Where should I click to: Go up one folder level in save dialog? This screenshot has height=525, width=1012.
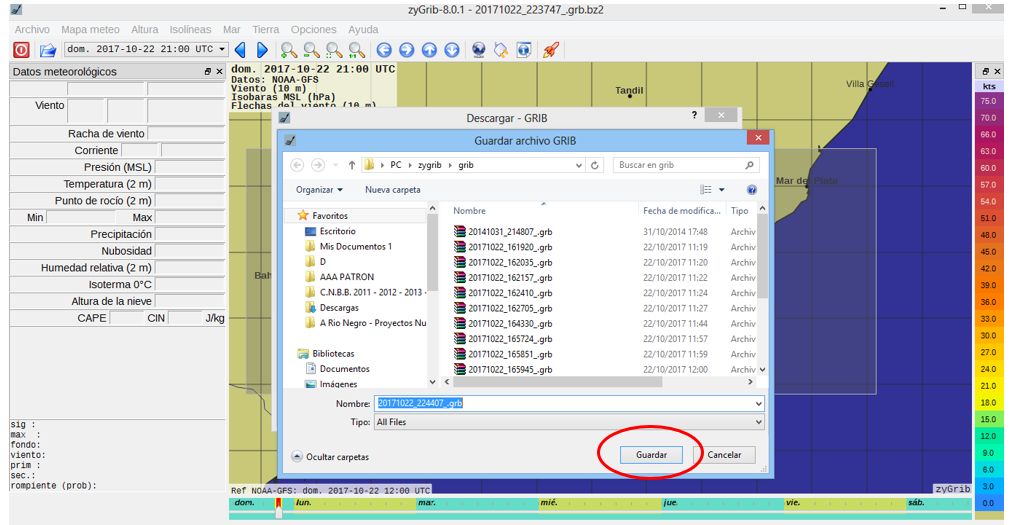352,165
